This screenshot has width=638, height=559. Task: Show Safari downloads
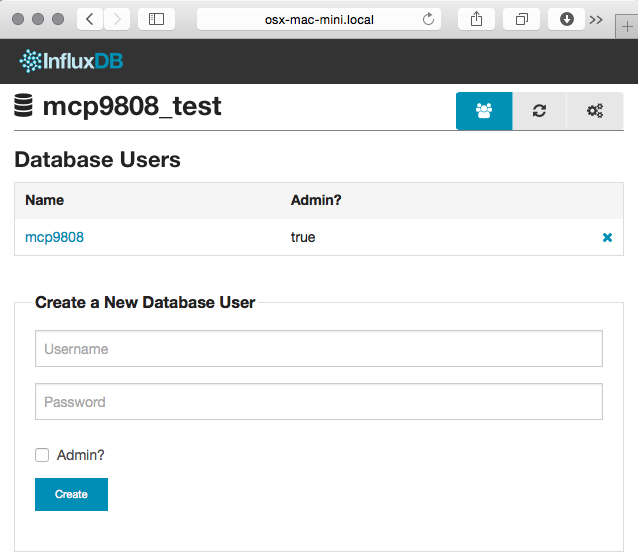click(x=566, y=19)
